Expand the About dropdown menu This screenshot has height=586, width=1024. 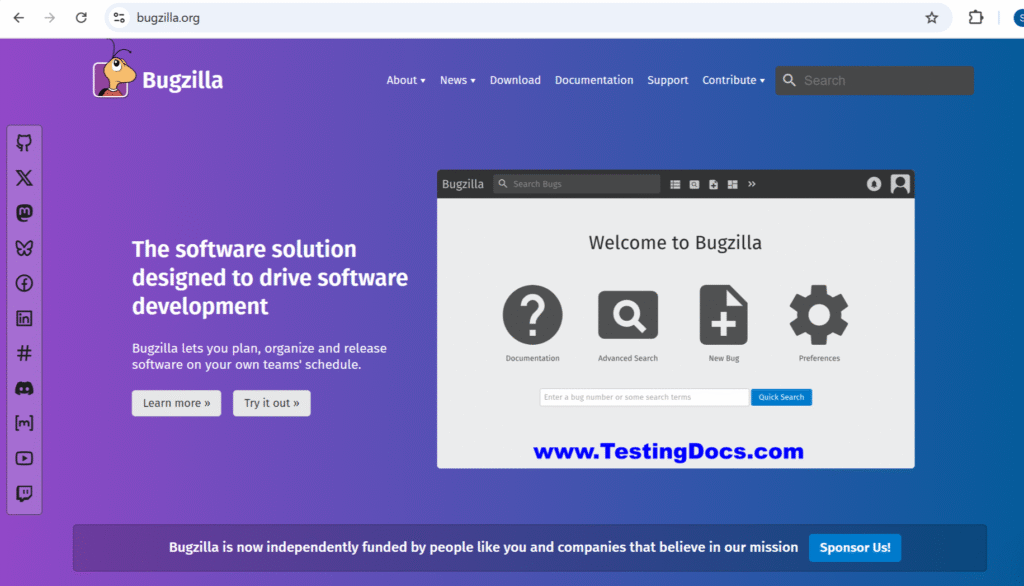pyautogui.click(x=405, y=80)
